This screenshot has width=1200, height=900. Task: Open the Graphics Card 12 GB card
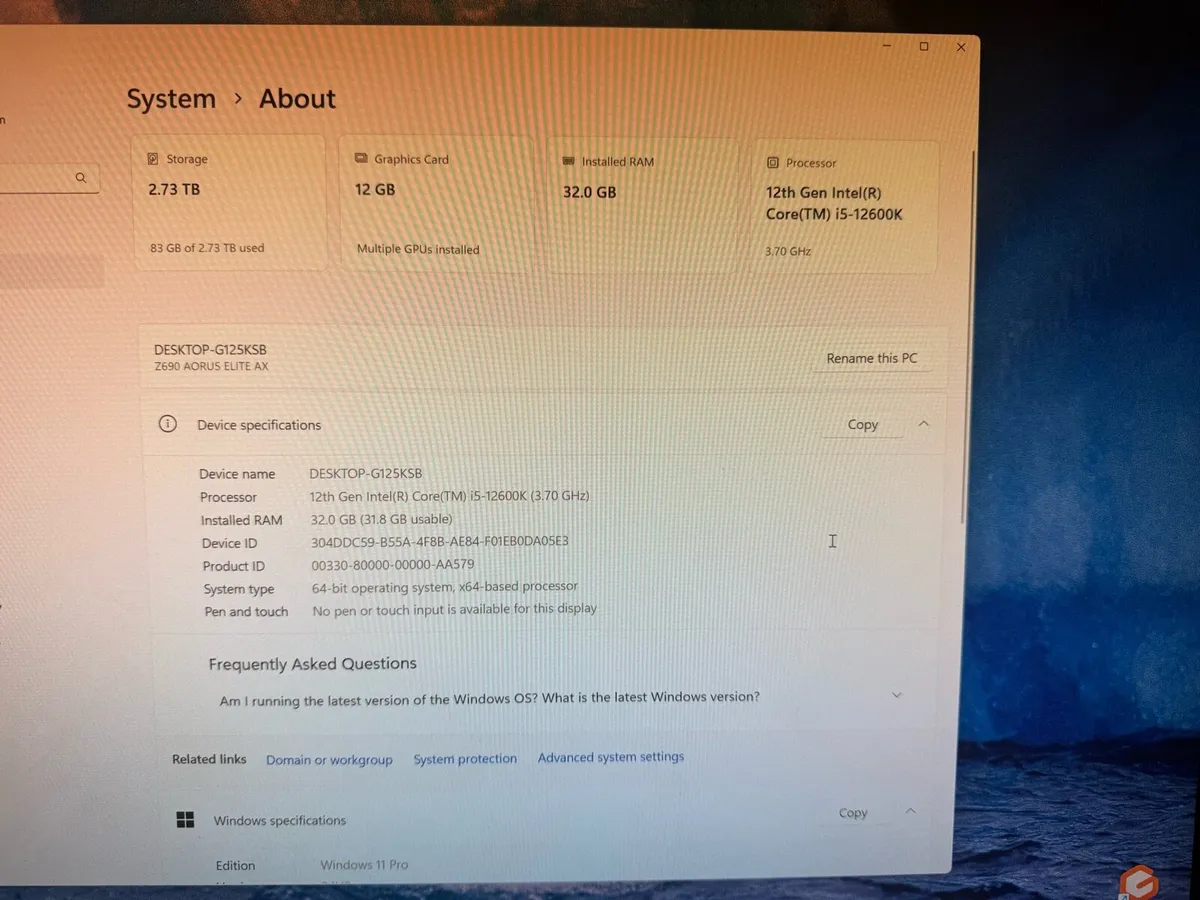coord(436,204)
